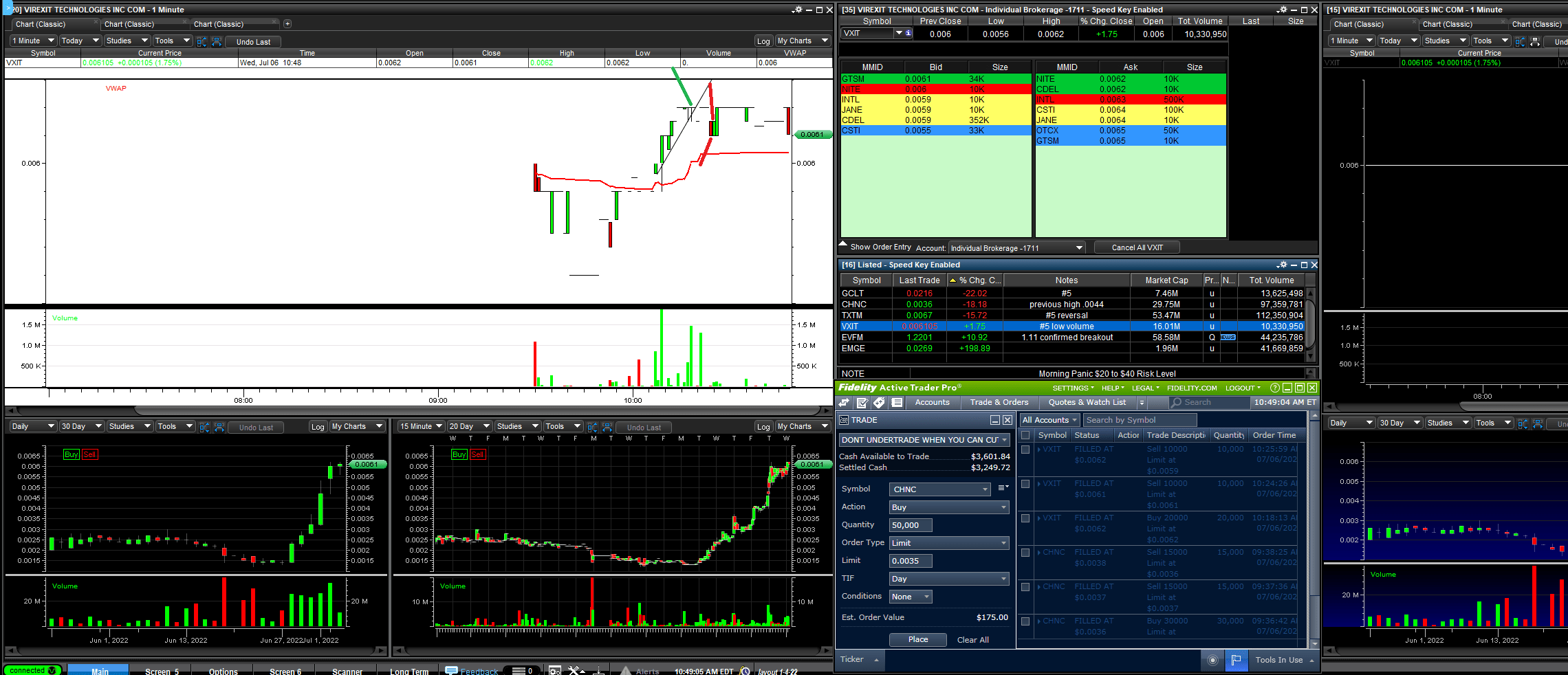This screenshot has height=675, width=1568.
Task: Toggle the Log scale button on Daily chart
Action: point(318,427)
